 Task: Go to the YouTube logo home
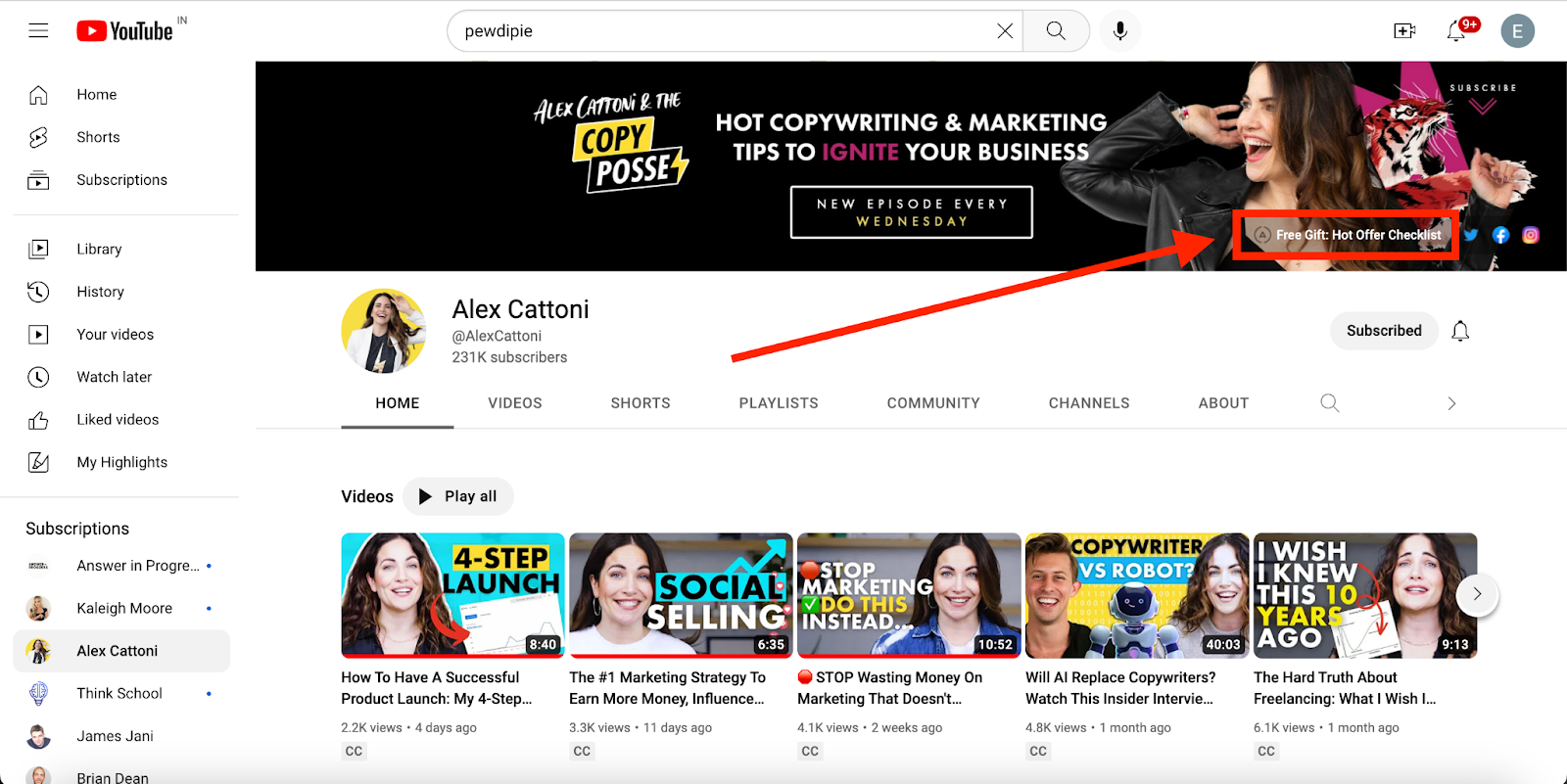(125, 31)
